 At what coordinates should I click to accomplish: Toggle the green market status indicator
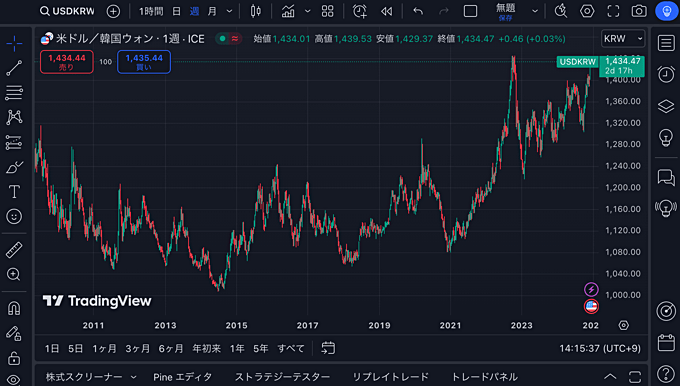click(x=222, y=39)
